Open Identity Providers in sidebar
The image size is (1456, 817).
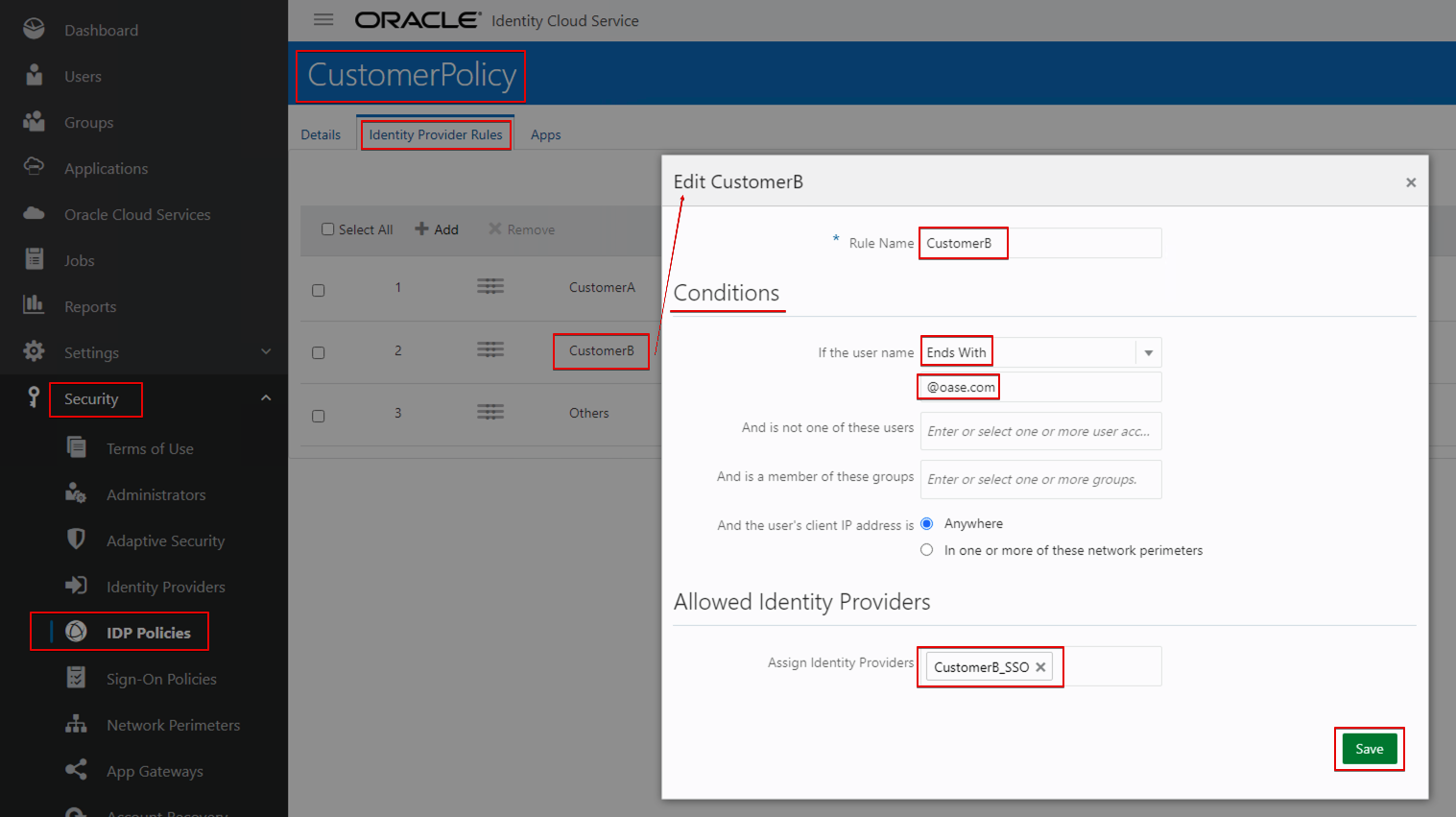click(166, 587)
